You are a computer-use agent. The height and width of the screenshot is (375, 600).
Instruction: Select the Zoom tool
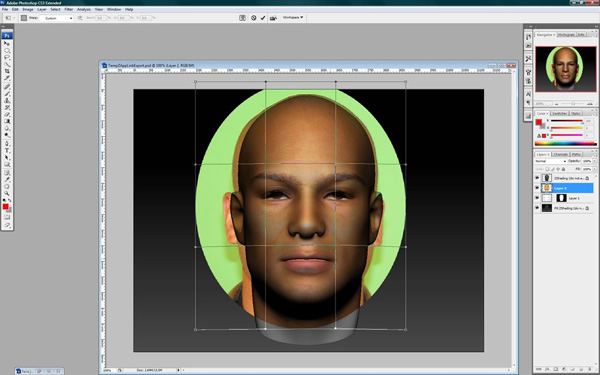[x=7, y=194]
